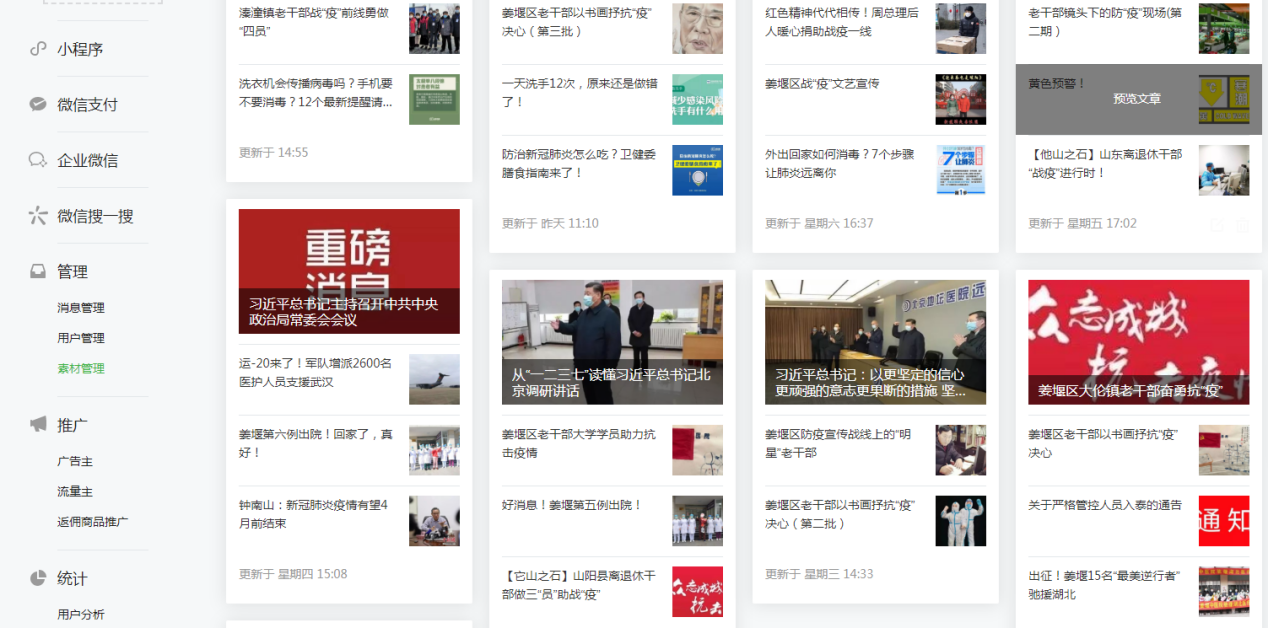
Task: Go to 广告主 under 推广
Action: (x=75, y=462)
